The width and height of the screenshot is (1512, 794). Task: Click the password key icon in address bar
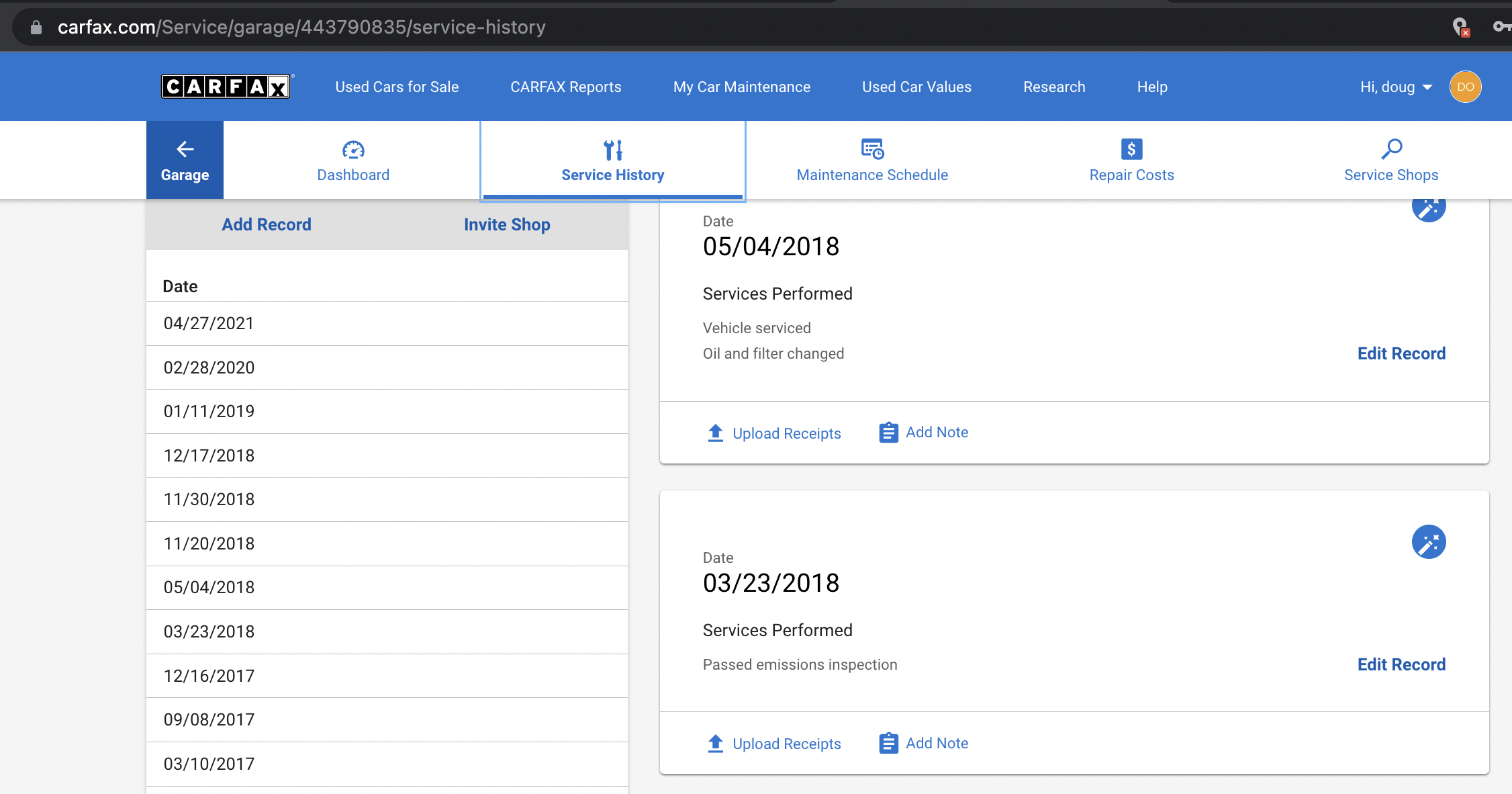(x=1501, y=27)
